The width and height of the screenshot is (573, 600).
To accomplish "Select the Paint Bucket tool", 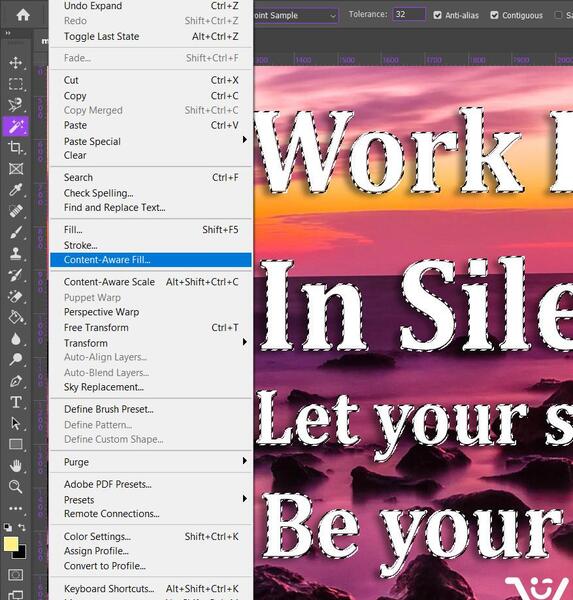I will click(x=16, y=317).
